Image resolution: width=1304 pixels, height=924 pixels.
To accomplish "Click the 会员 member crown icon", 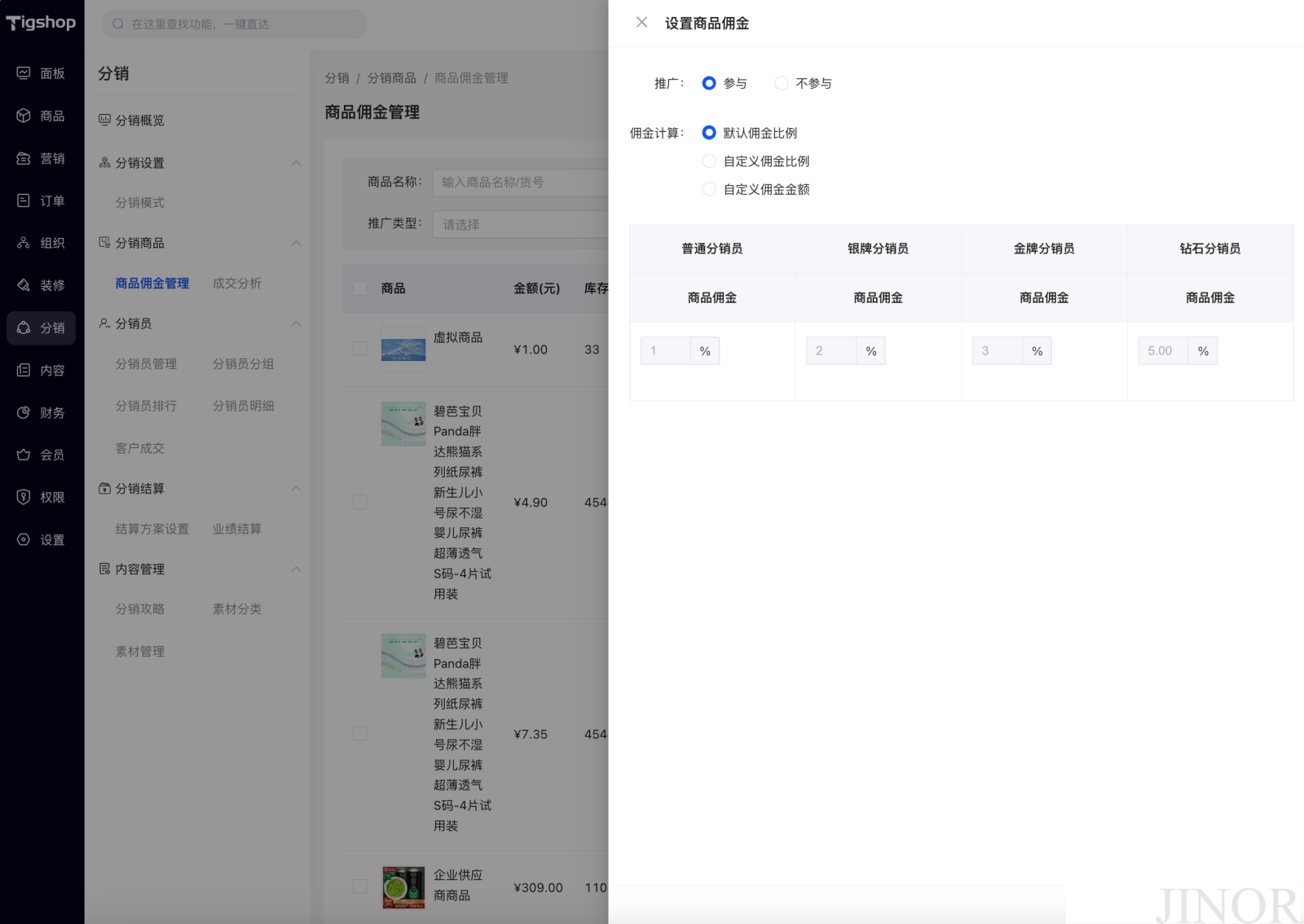I will [24, 455].
